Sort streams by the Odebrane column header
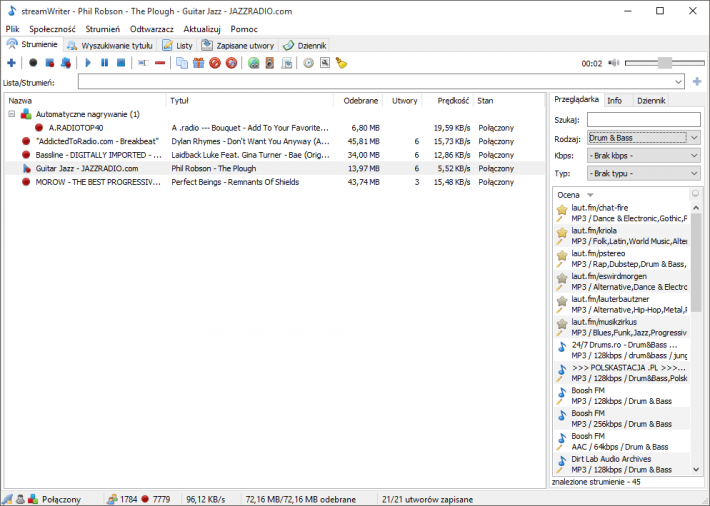The height and width of the screenshot is (506, 710). (358, 101)
